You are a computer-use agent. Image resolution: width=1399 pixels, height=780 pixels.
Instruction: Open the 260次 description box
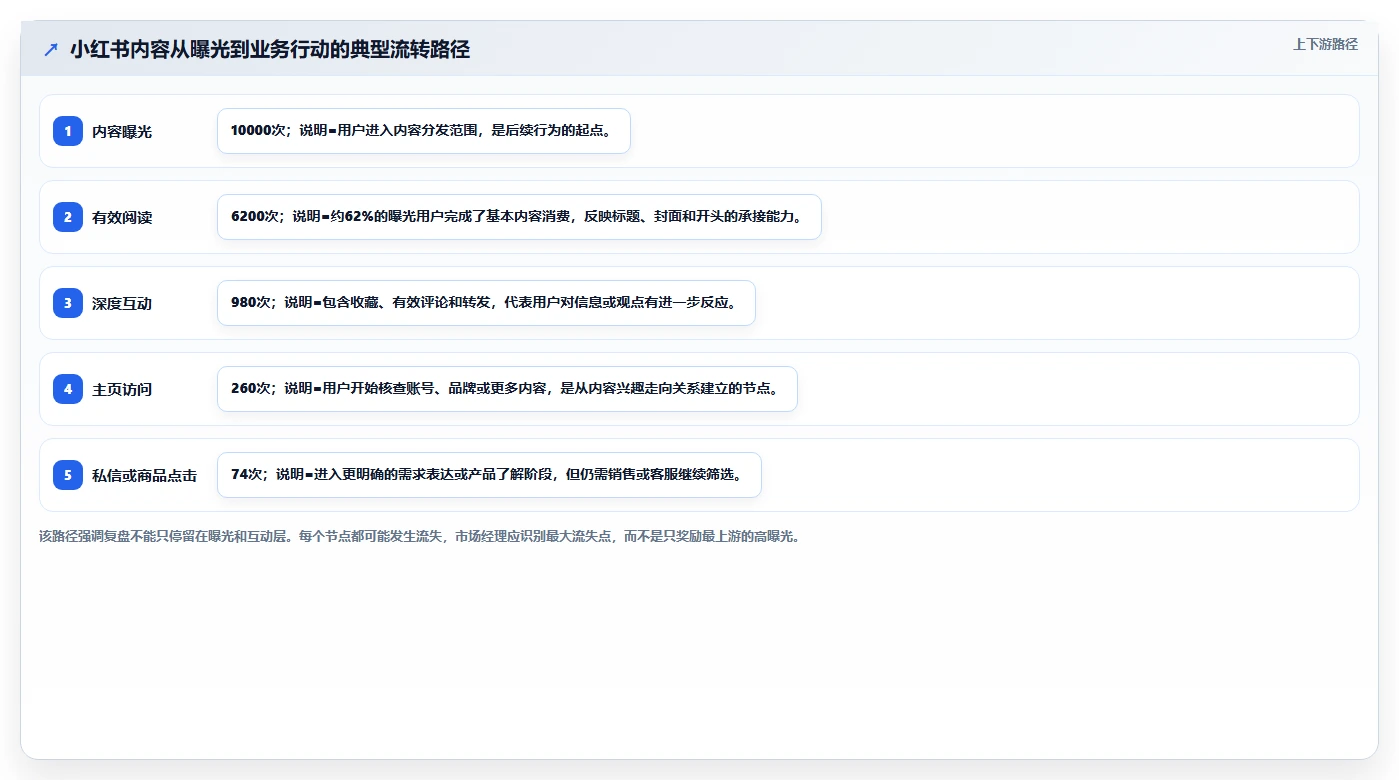point(507,389)
